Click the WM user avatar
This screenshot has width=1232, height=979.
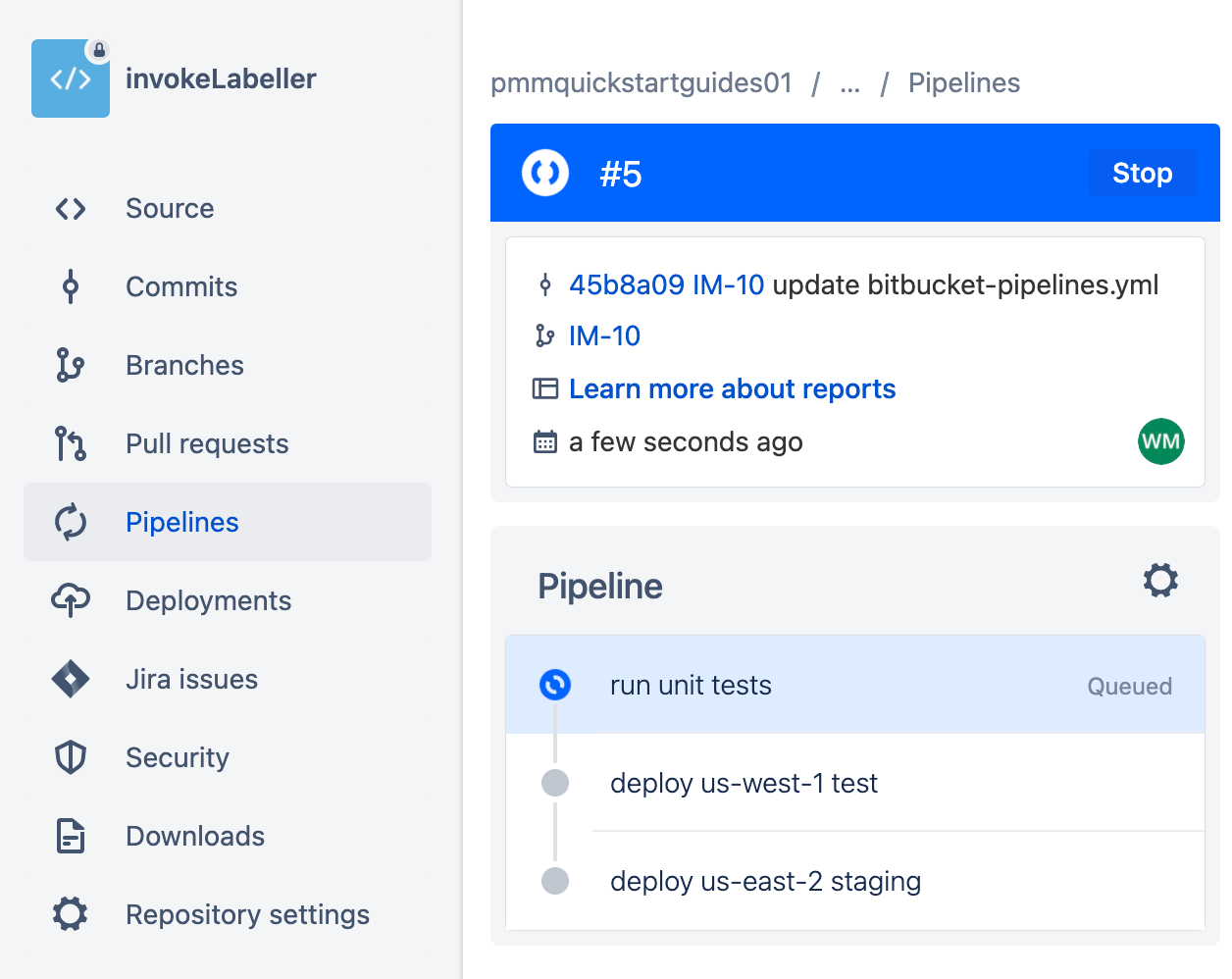click(1161, 441)
